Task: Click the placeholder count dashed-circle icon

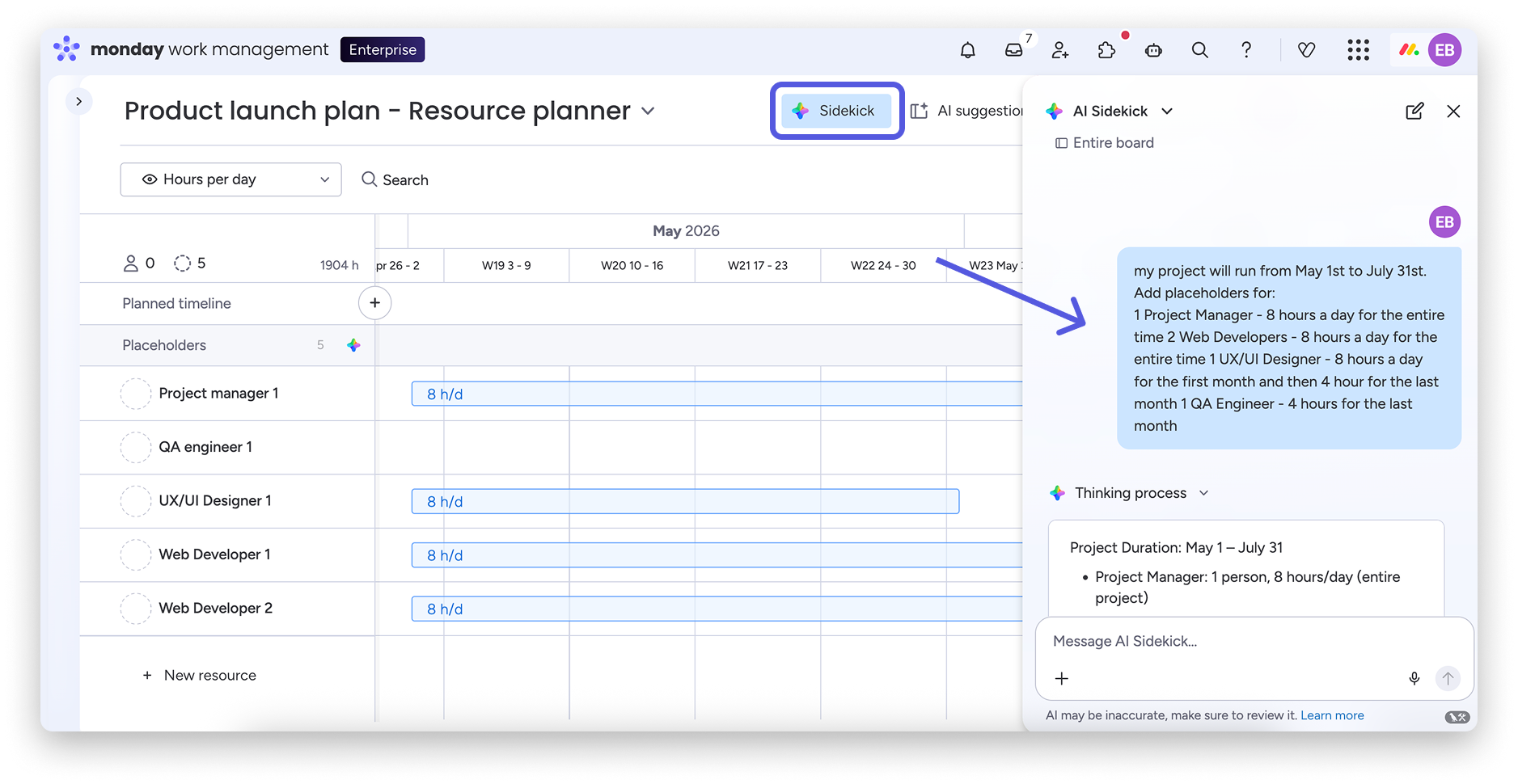Action: pyautogui.click(x=183, y=263)
